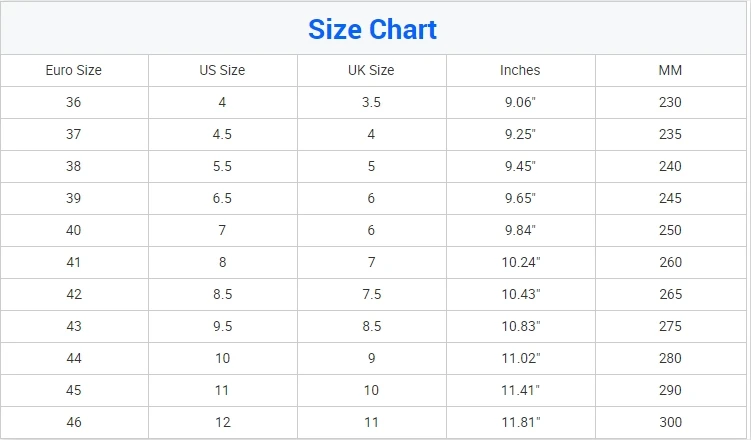Select the 280 MM cell
Viewport: 751px width, 440px height.
pos(670,358)
